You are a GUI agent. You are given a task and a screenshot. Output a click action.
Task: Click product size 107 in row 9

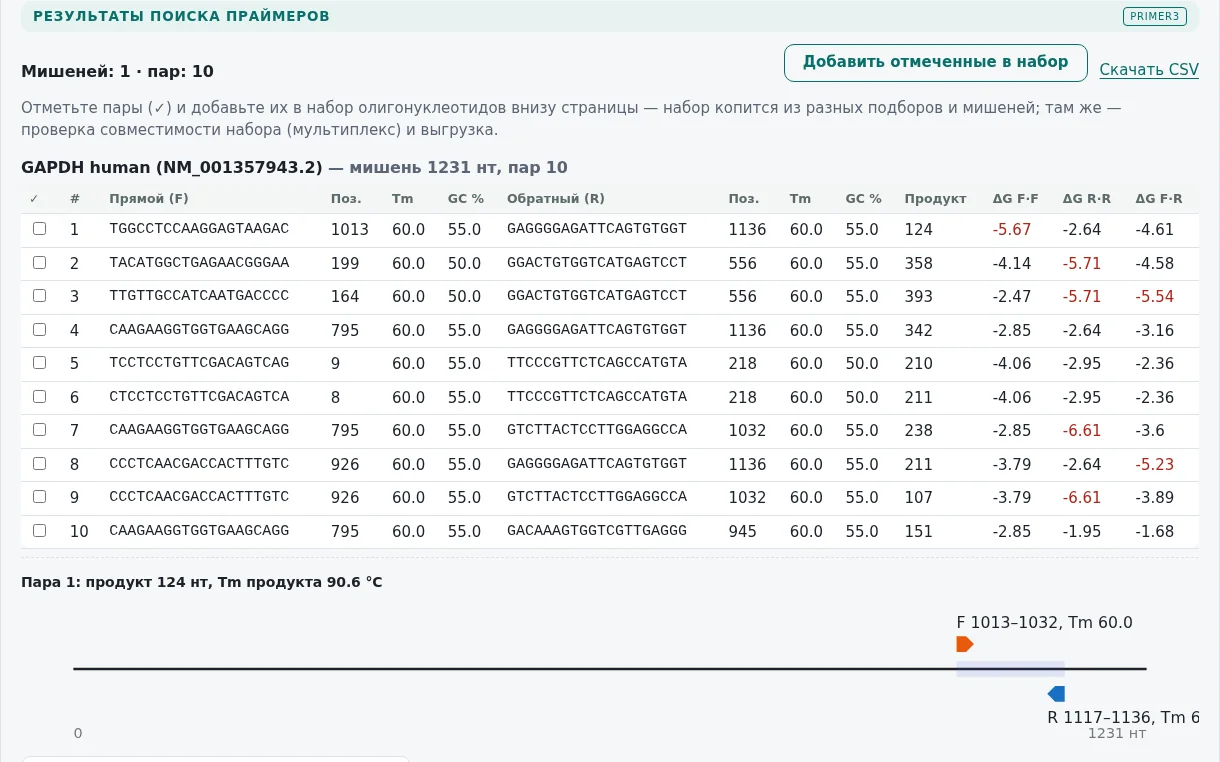(919, 498)
